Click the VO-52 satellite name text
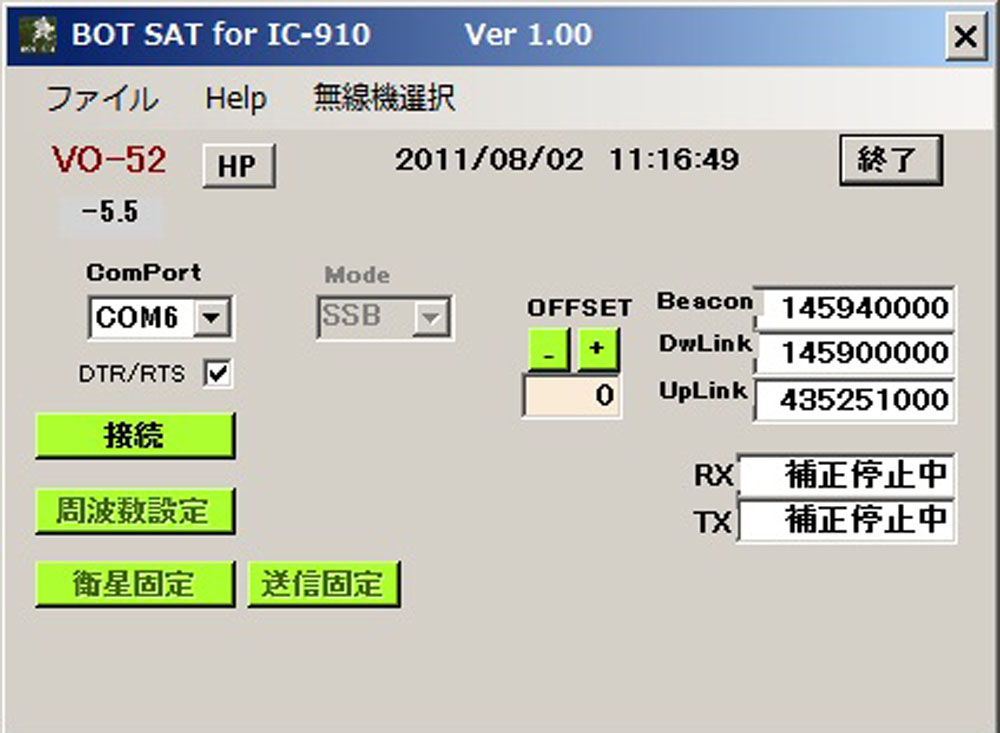The width and height of the screenshot is (1000, 733). (x=109, y=160)
